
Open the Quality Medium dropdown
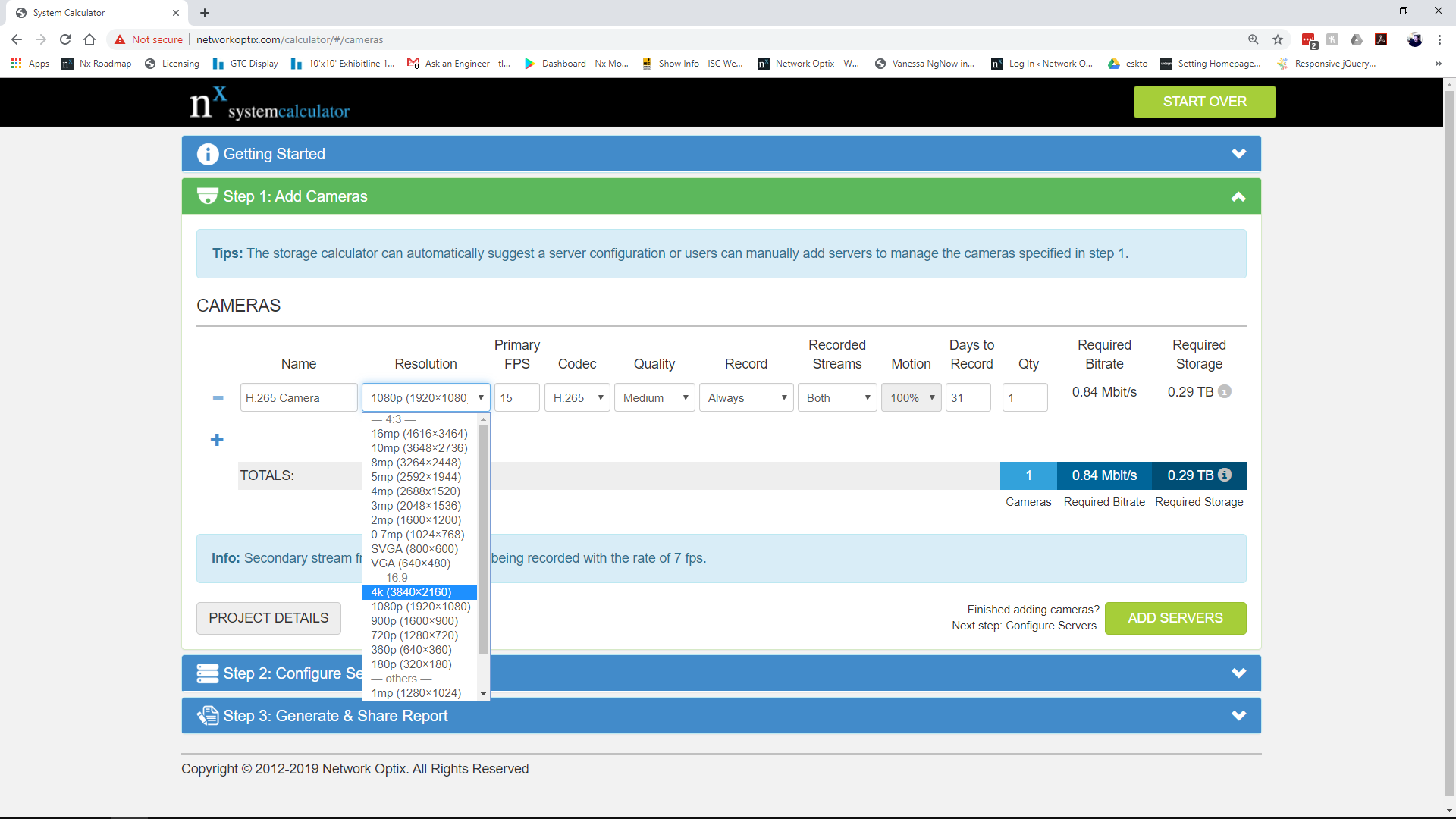[x=654, y=397]
